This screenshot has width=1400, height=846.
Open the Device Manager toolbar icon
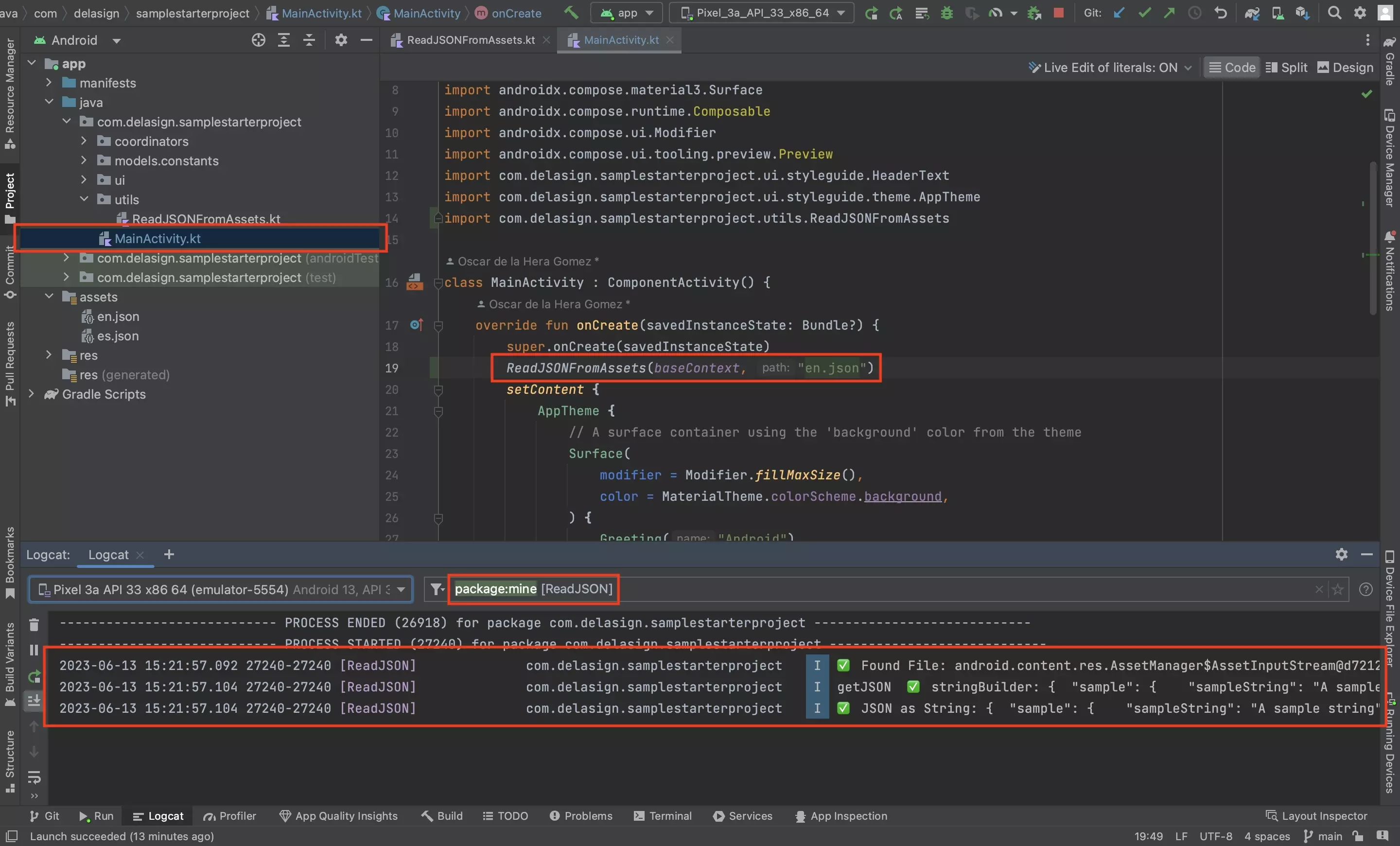(x=1277, y=13)
